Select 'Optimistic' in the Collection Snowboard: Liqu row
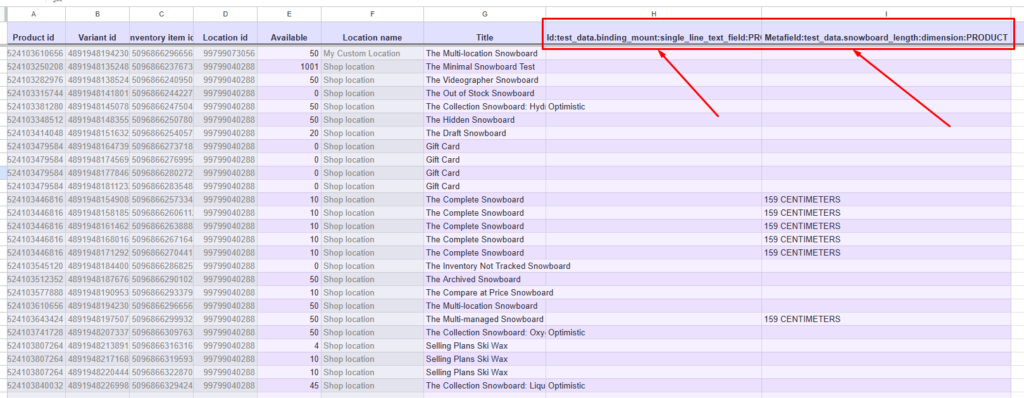This screenshot has height=398, width=1024. pos(654,385)
